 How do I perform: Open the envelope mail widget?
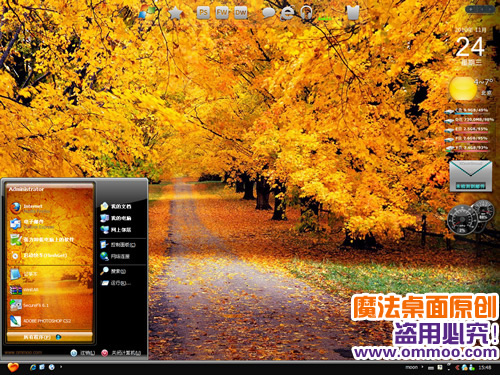point(471,176)
